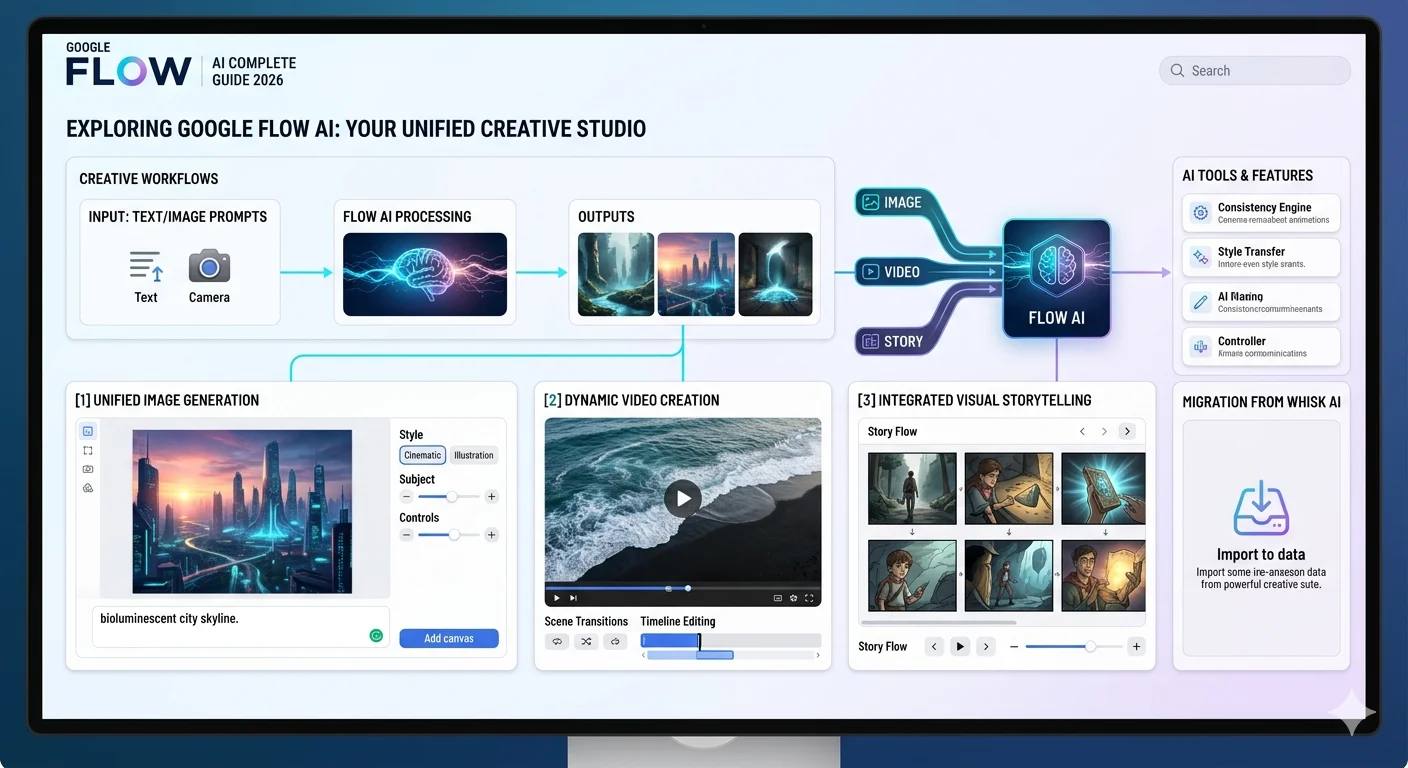Click the Search input field
1408x768 pixels.
pyautogui.click(x=1255, y=71)
